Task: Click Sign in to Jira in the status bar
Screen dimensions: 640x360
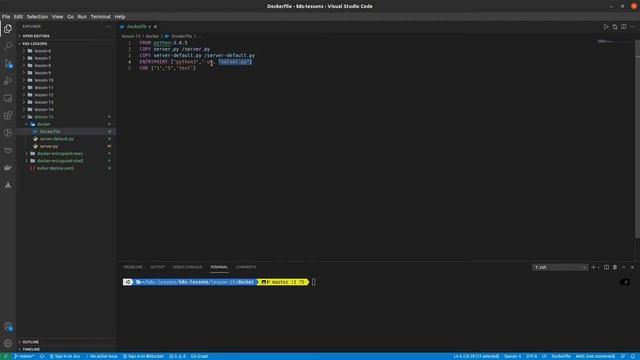Action: pos(64,356)
